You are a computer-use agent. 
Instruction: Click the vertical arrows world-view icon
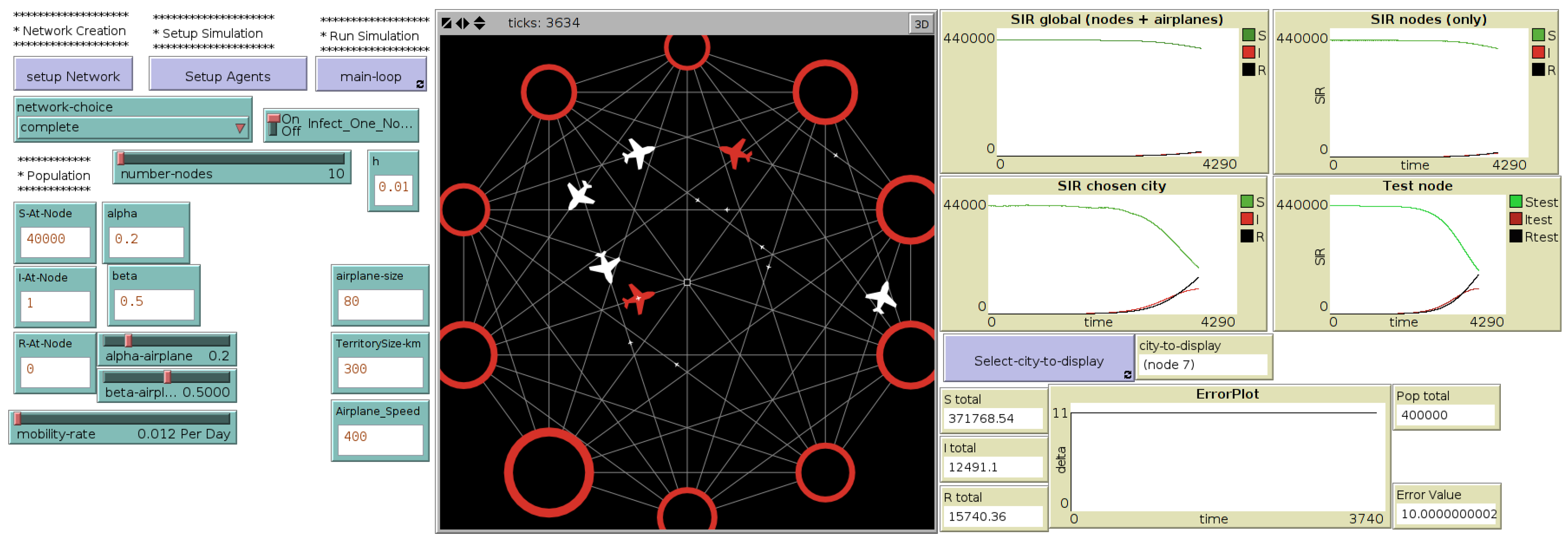480,23
